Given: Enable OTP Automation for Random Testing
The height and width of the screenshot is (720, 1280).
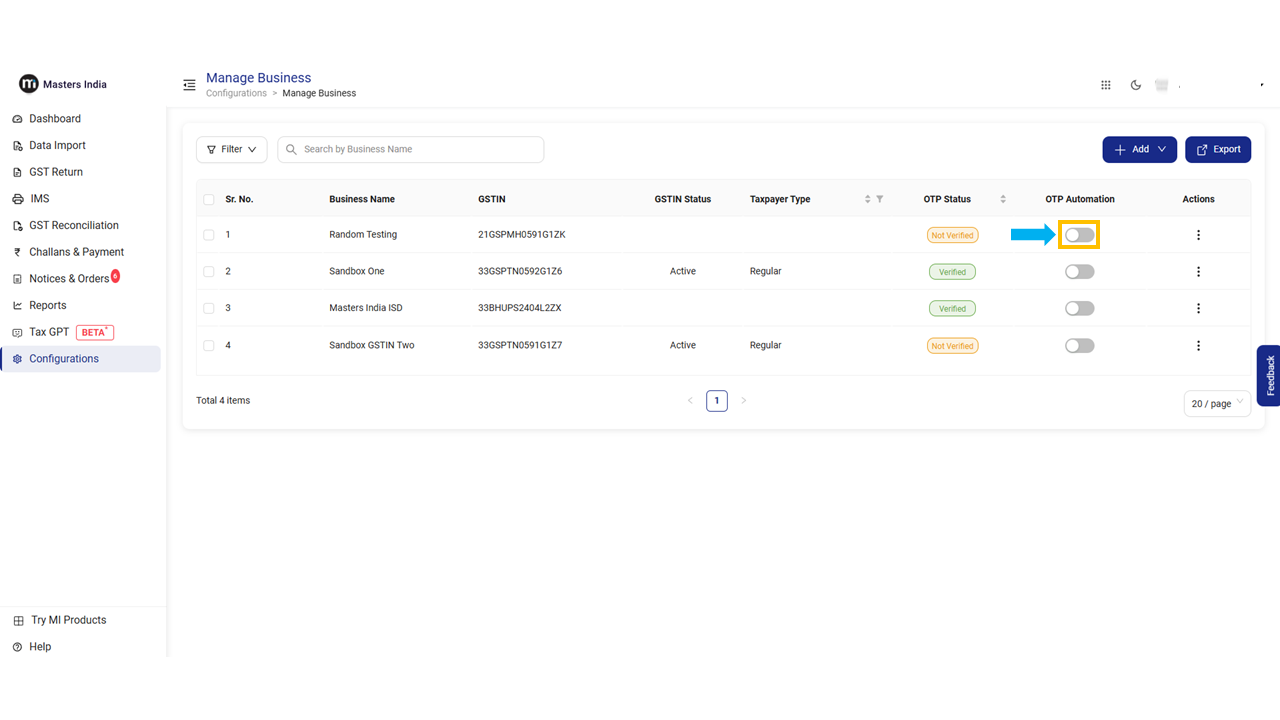Looking at the screenshot, I should pos(1079,235).
